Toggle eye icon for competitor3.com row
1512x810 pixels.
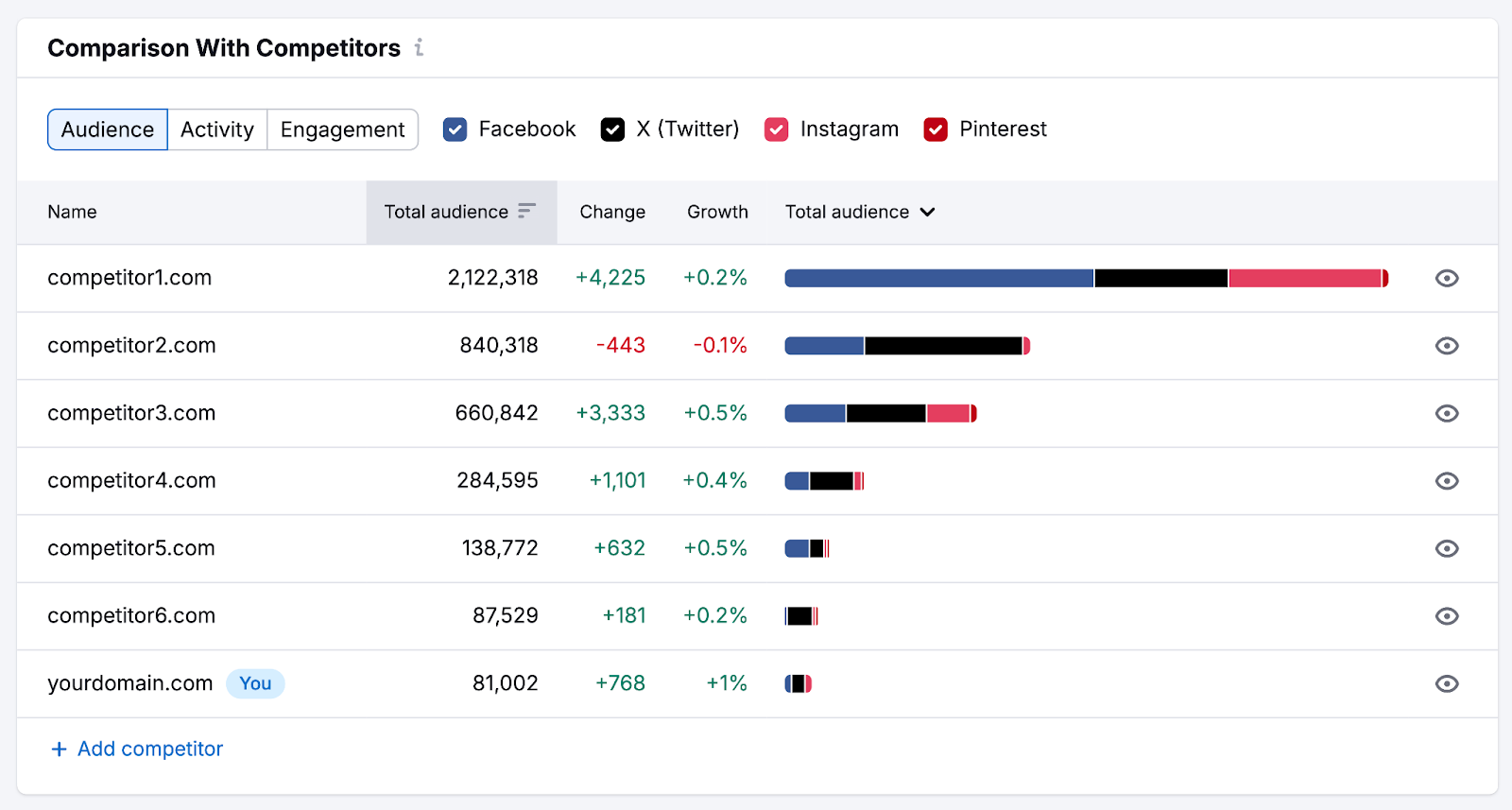tap(1447, 413)
